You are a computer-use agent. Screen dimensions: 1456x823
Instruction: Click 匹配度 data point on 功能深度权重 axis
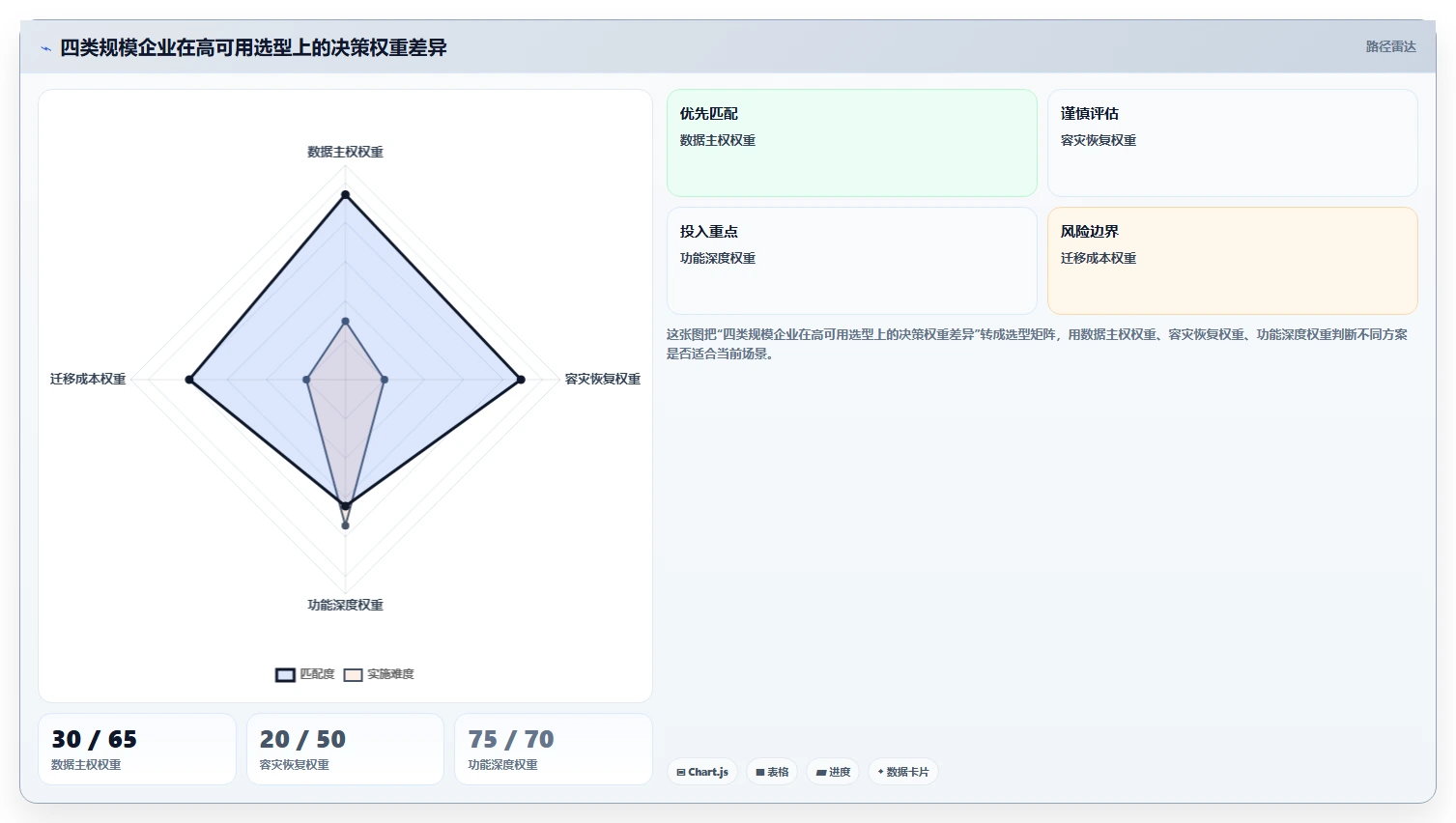point(345,505)
